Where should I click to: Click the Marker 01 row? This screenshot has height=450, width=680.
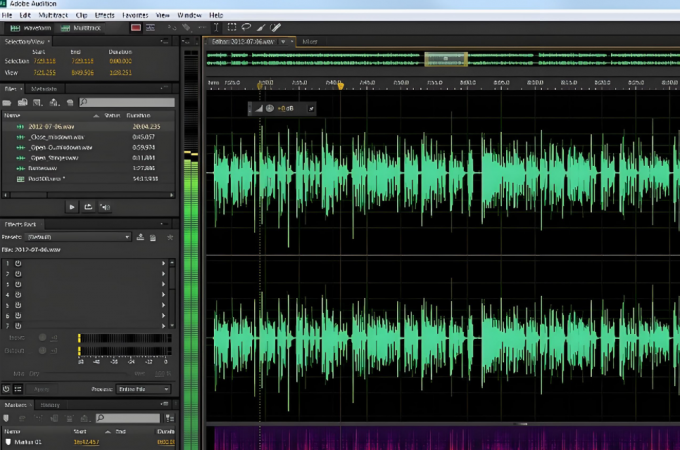pos(88,442)
